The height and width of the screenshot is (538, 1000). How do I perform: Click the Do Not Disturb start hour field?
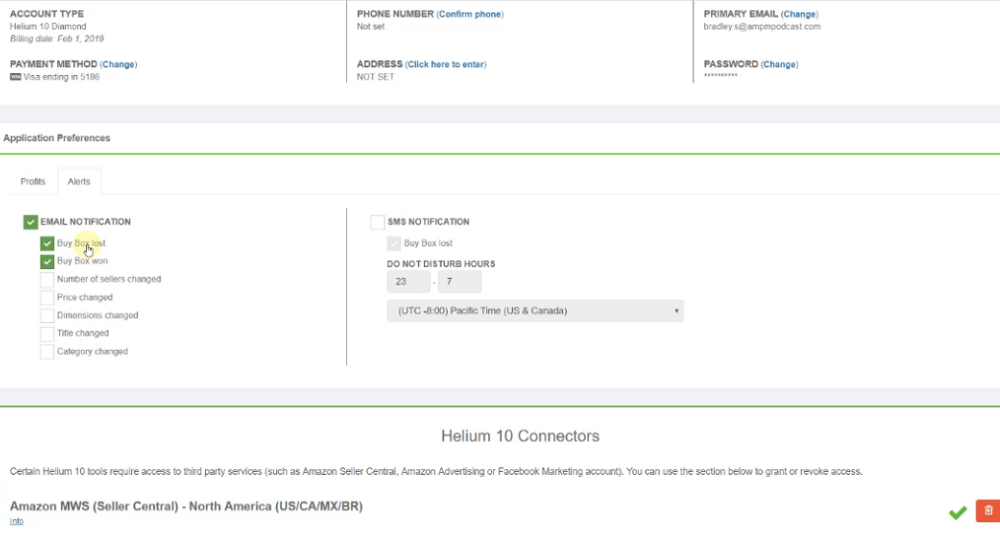coord(408,282)
